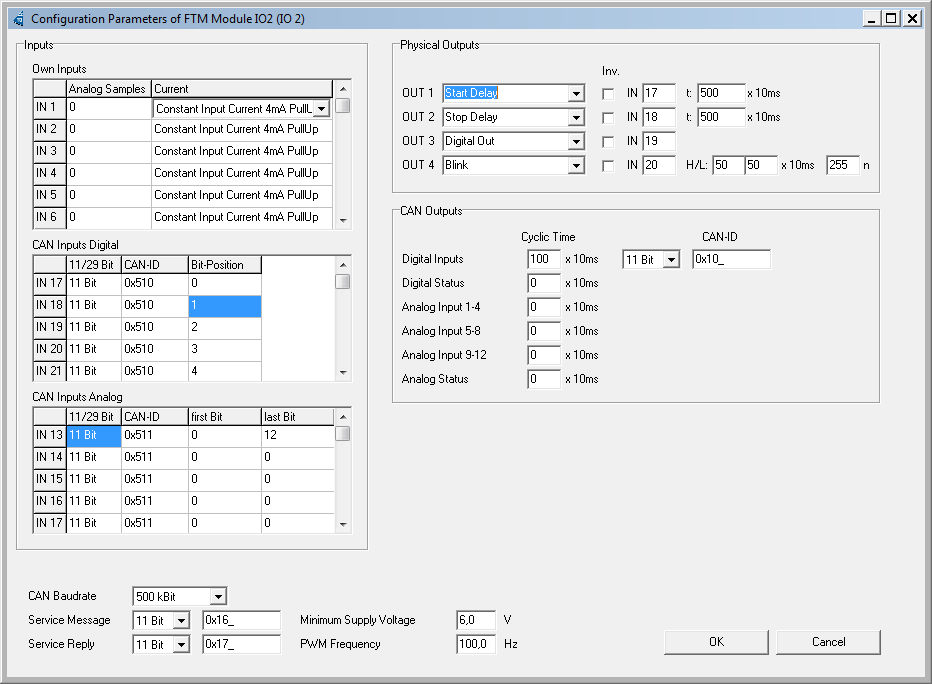Click the scroll-down arrow of CAN Inputs Digital table

click(x=343, y=373)
